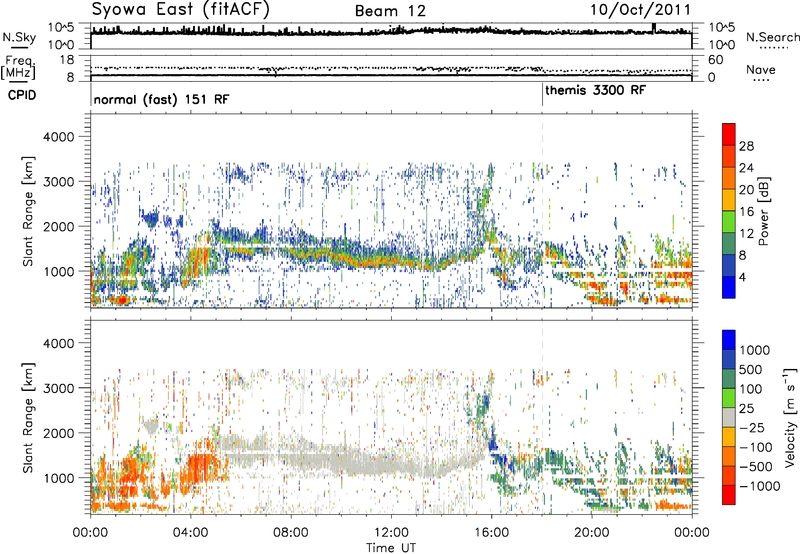Click the '60' tick on the Nave axis
Screen dimensions: 800x554
click(x=715, y=60)
